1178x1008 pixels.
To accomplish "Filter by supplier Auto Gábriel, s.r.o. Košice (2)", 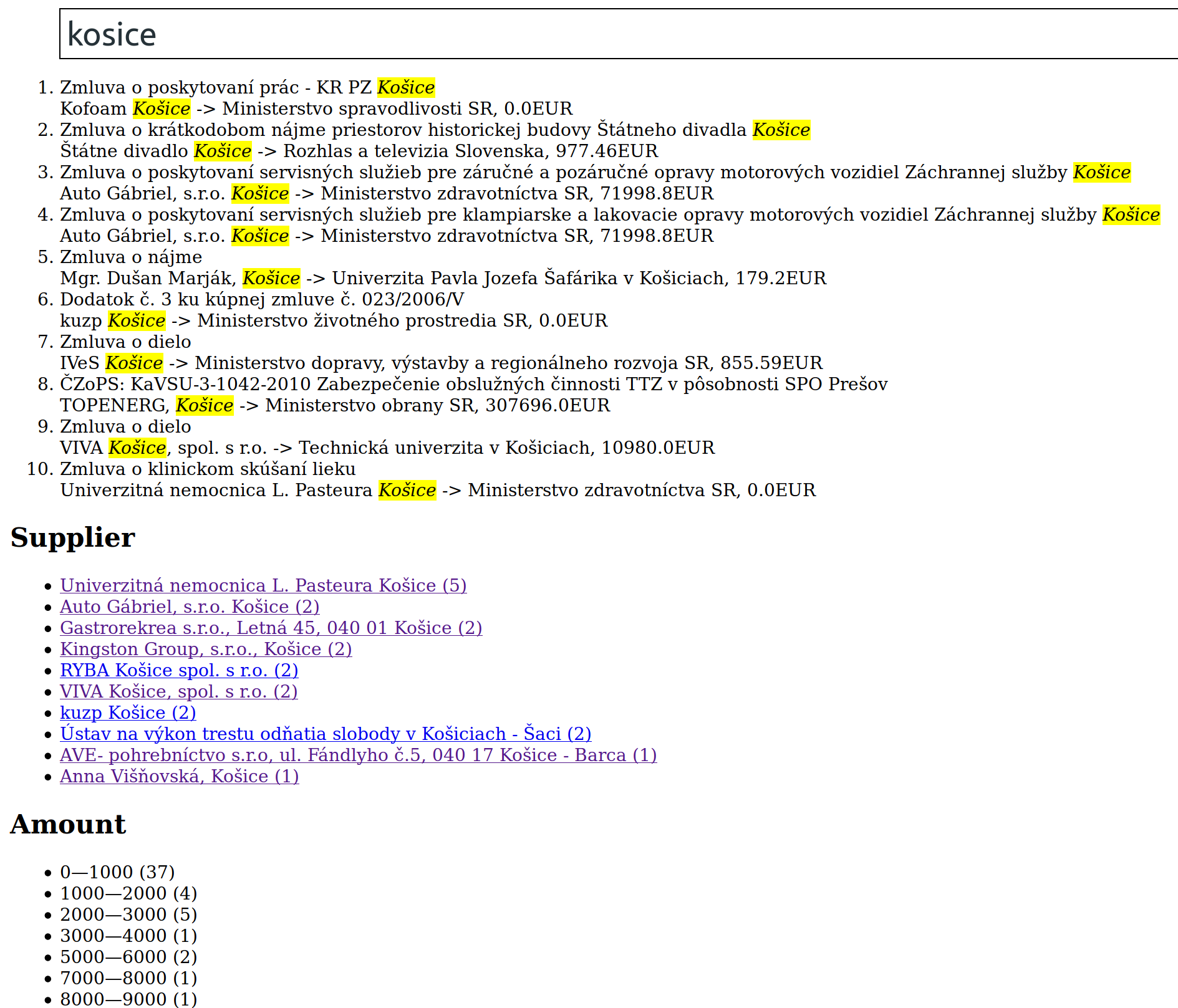I will coord(190,607).
